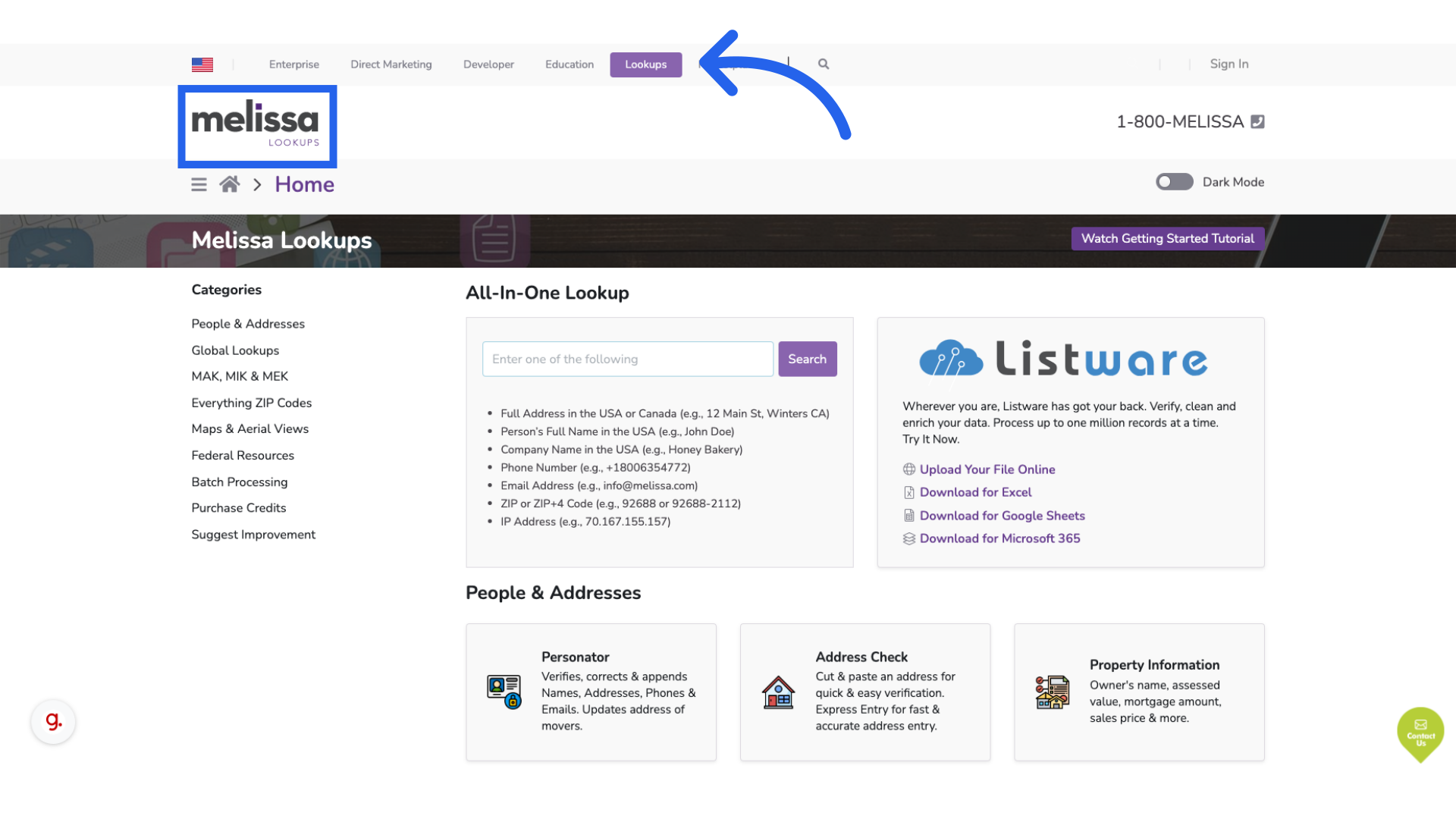Toggle the Dark Mode switch

click(1174, 182)
